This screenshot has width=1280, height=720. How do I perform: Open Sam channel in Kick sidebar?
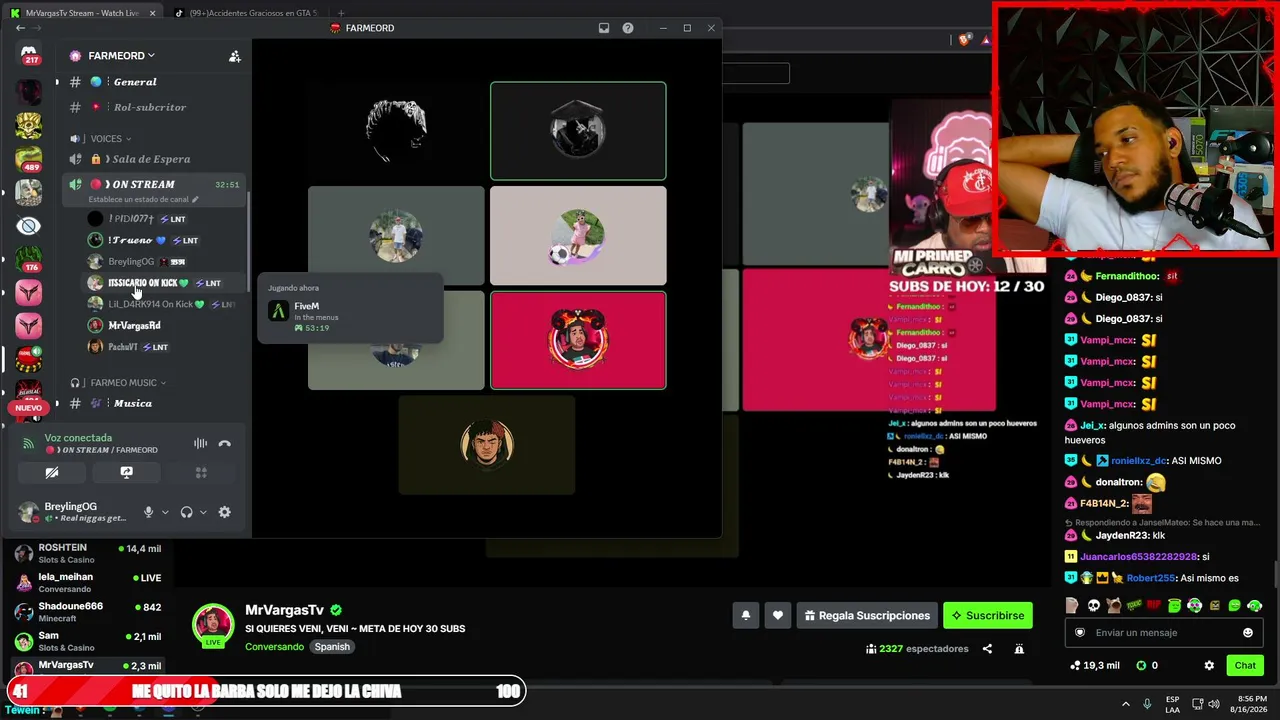[x=88, y=640]
